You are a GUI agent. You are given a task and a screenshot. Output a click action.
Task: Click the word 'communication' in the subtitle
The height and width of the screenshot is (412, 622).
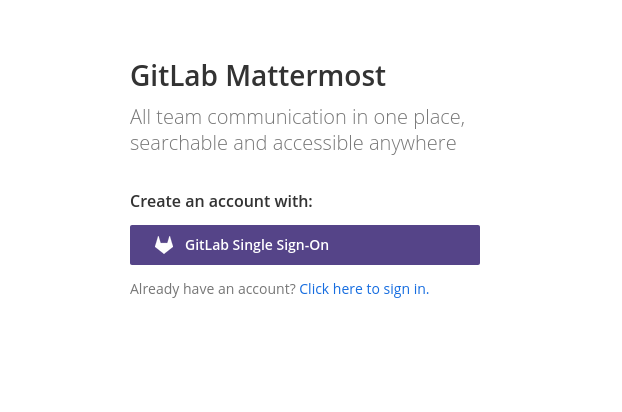point(275,117)
